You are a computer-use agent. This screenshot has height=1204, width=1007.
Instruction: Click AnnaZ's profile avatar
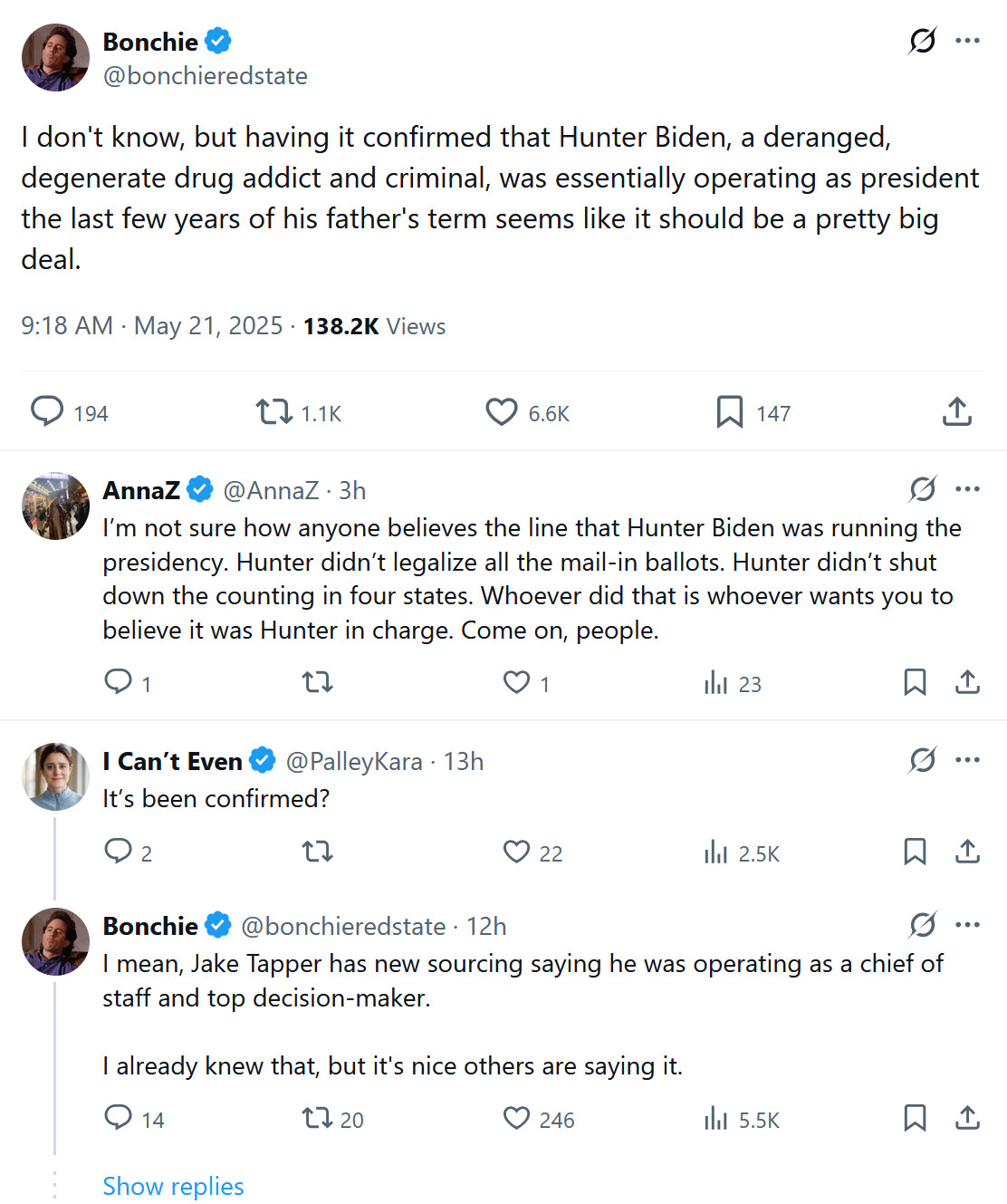click(55, 506)
